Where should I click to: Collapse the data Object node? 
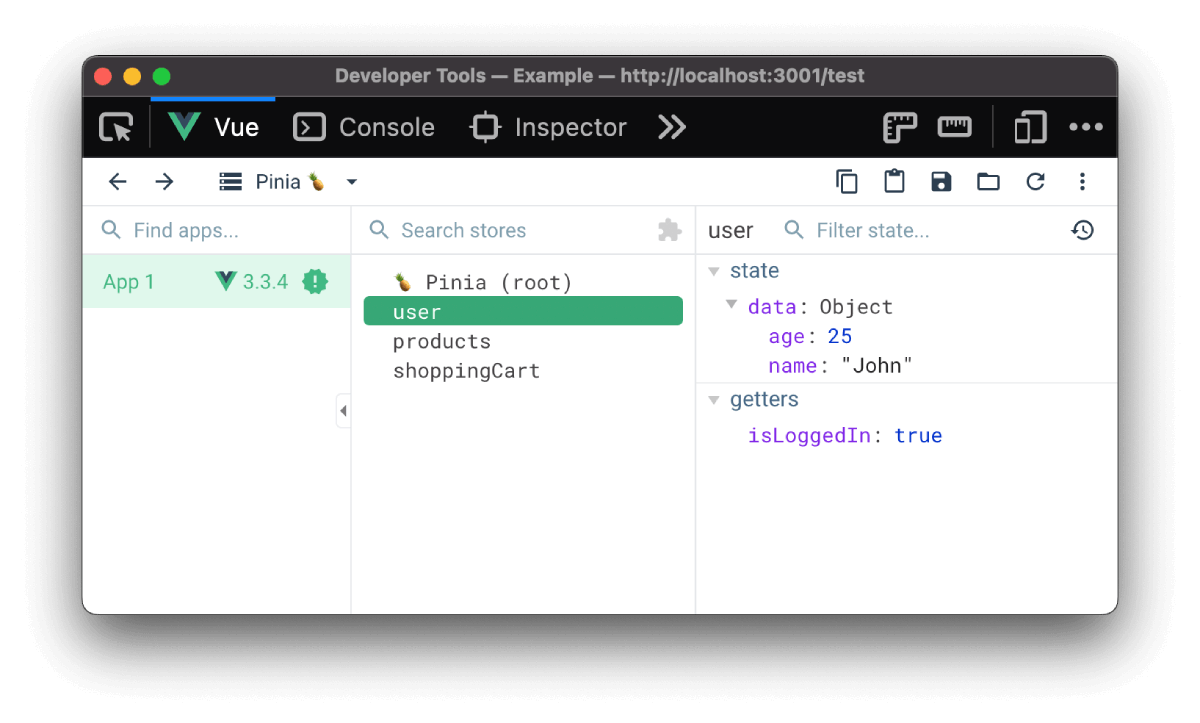(x=732, y=305)
